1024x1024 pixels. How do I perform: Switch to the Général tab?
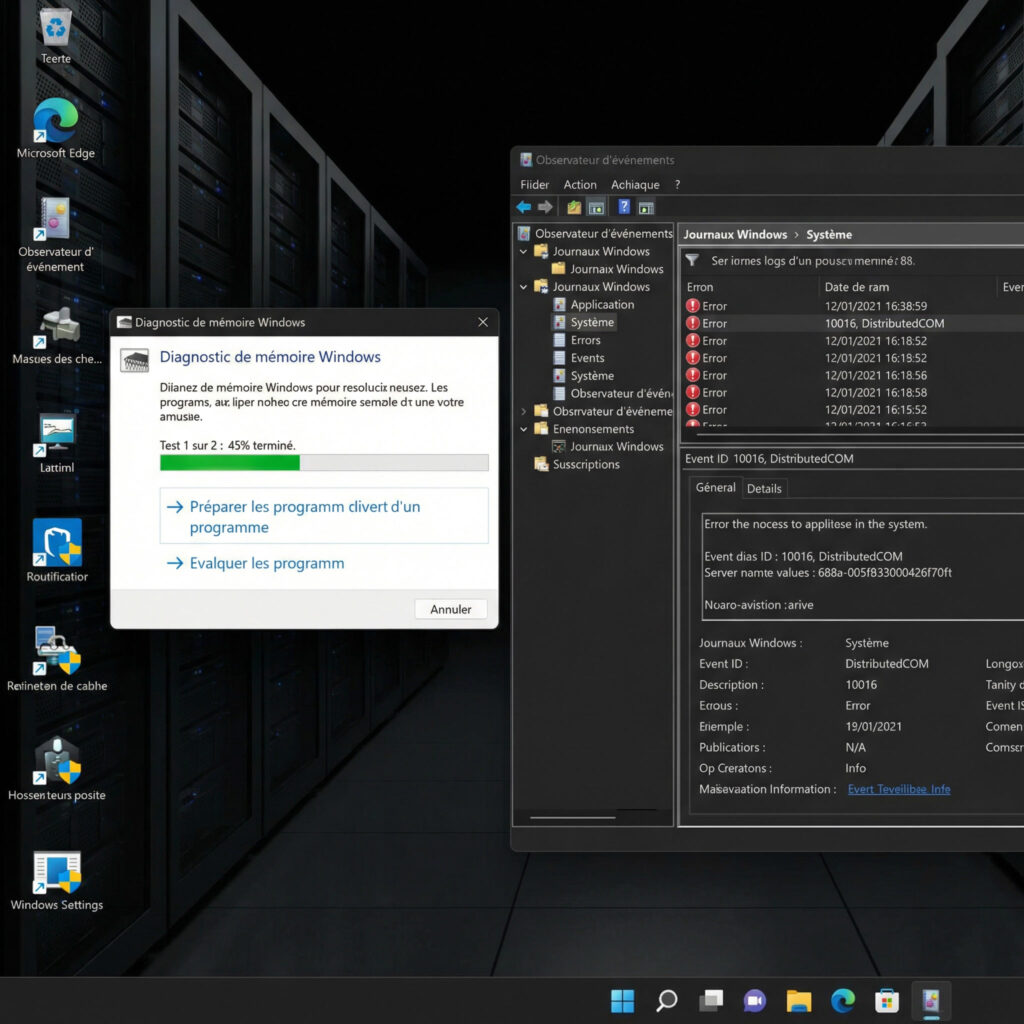pyautogui.click(x=714, y=488)
